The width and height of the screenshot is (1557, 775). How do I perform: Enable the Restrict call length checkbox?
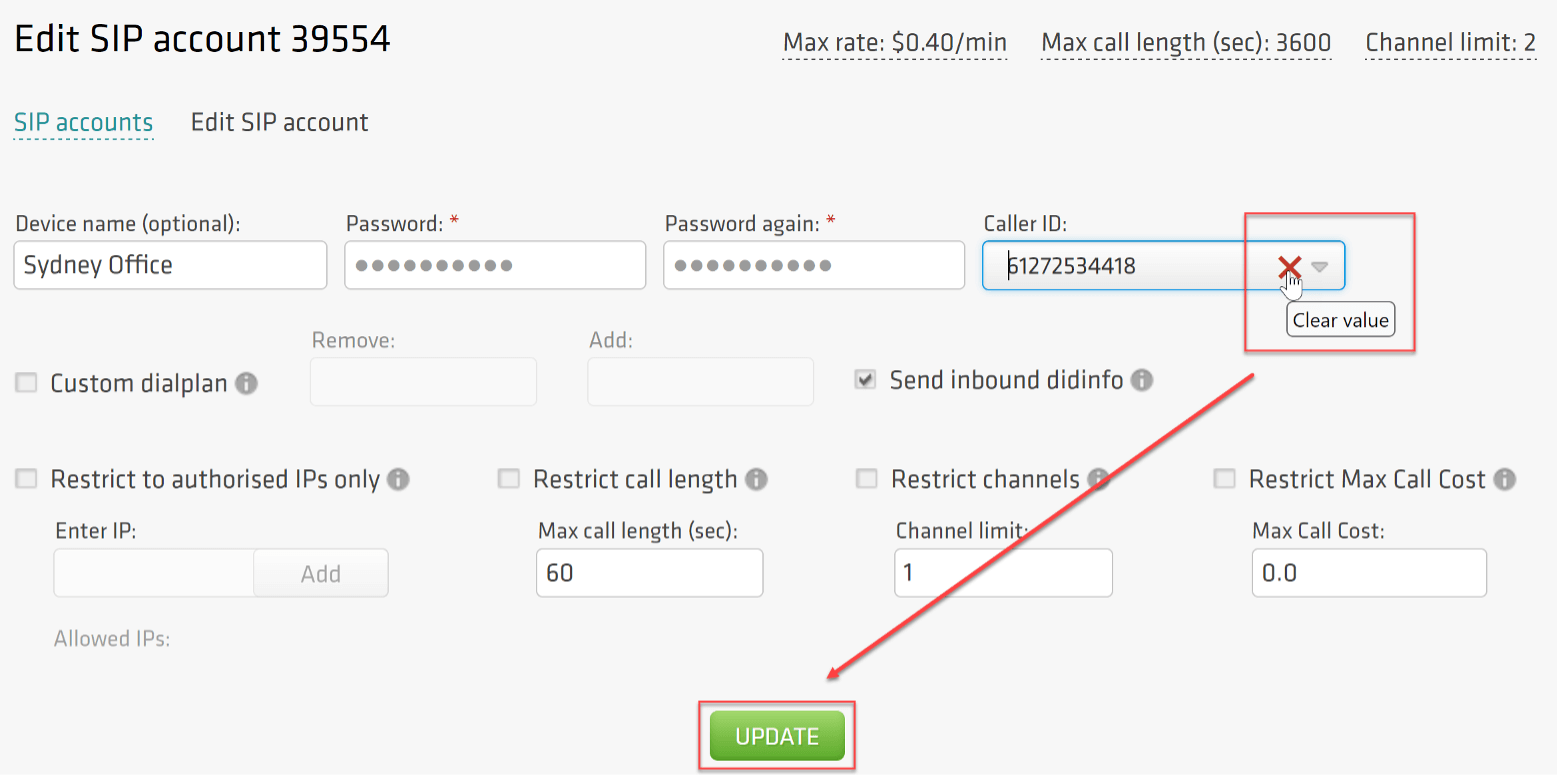click(509, 480)
